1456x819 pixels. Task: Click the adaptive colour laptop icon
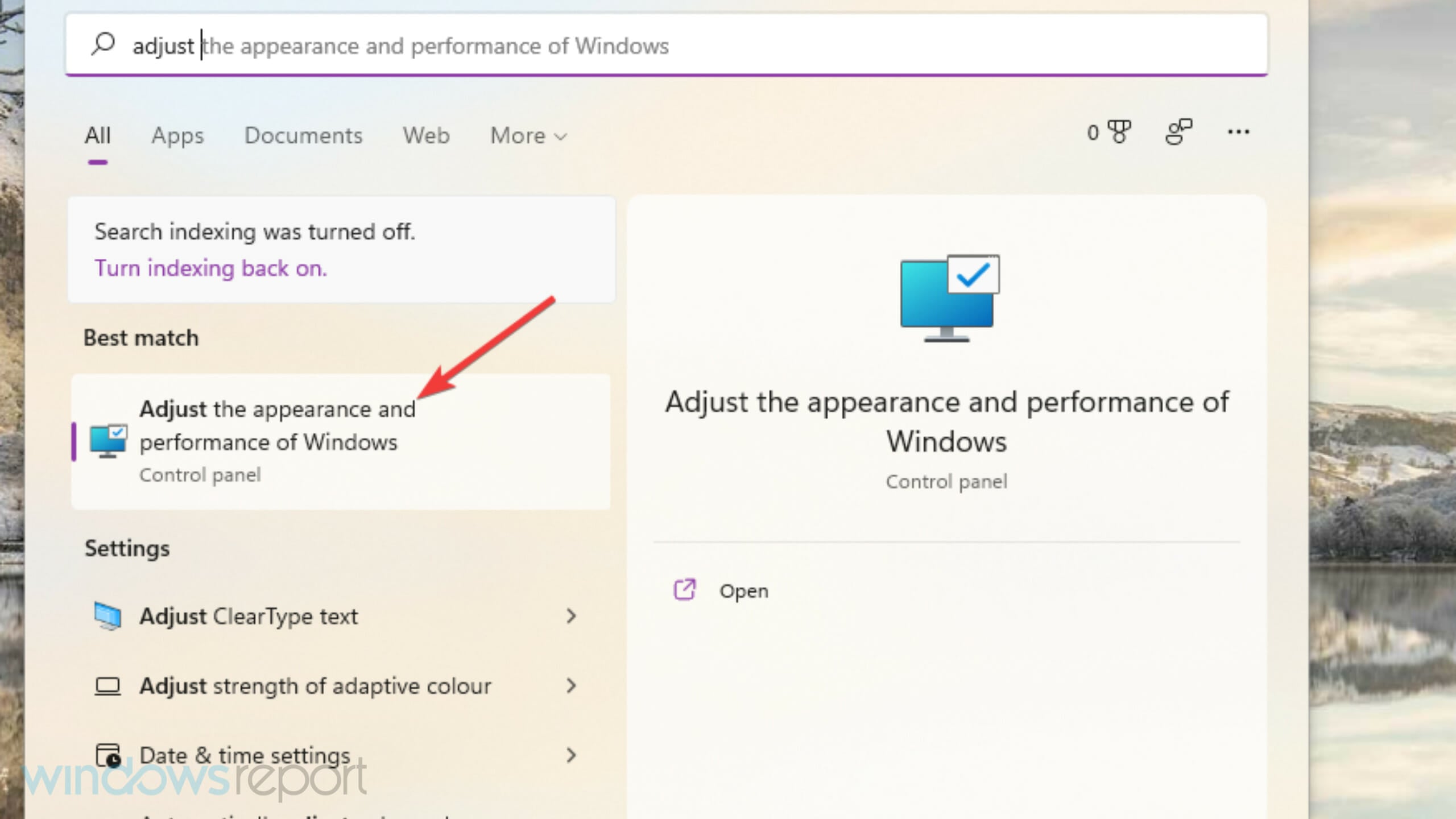[x=107, y=686]
